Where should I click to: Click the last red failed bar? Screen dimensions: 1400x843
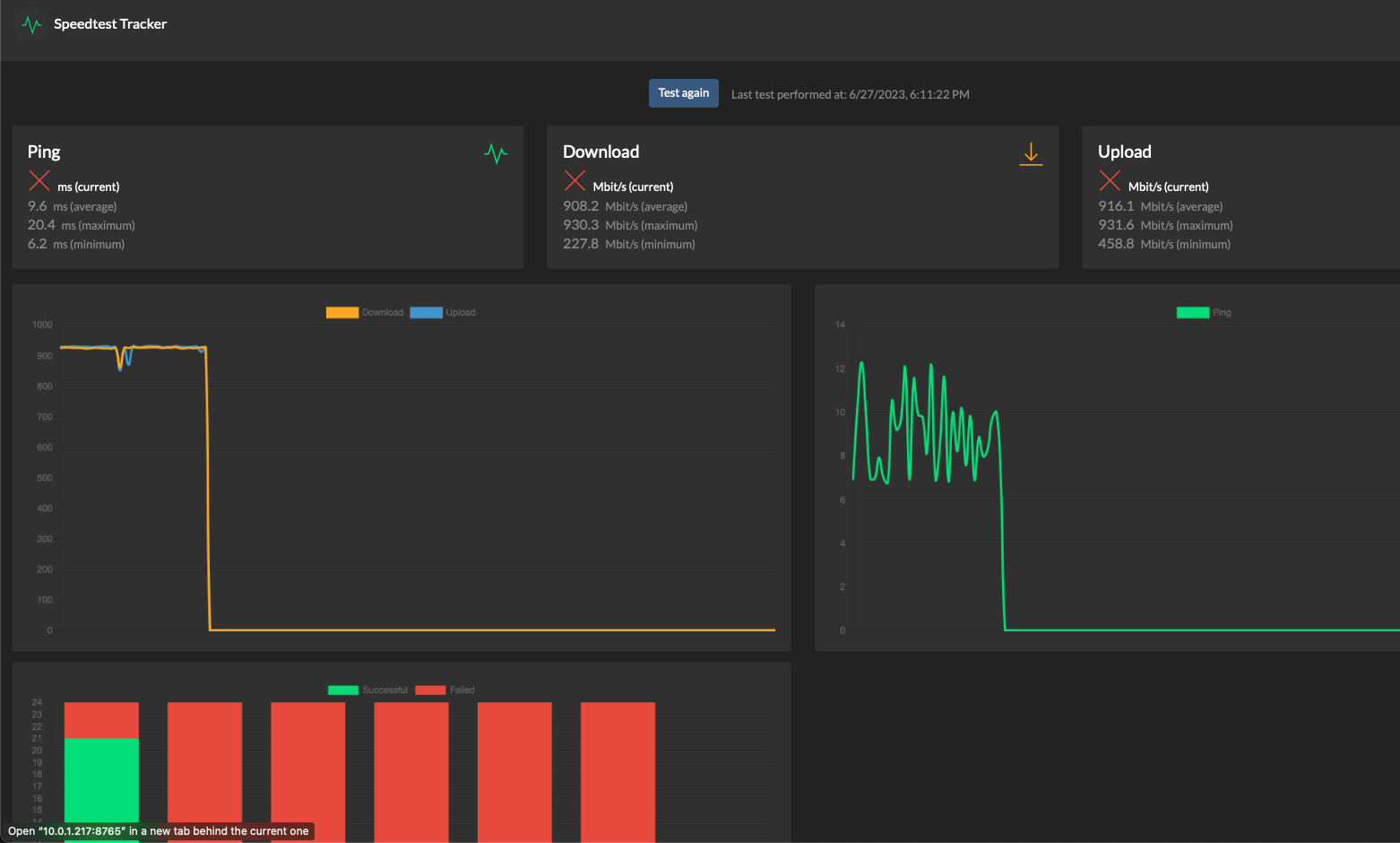pos(618,771)
